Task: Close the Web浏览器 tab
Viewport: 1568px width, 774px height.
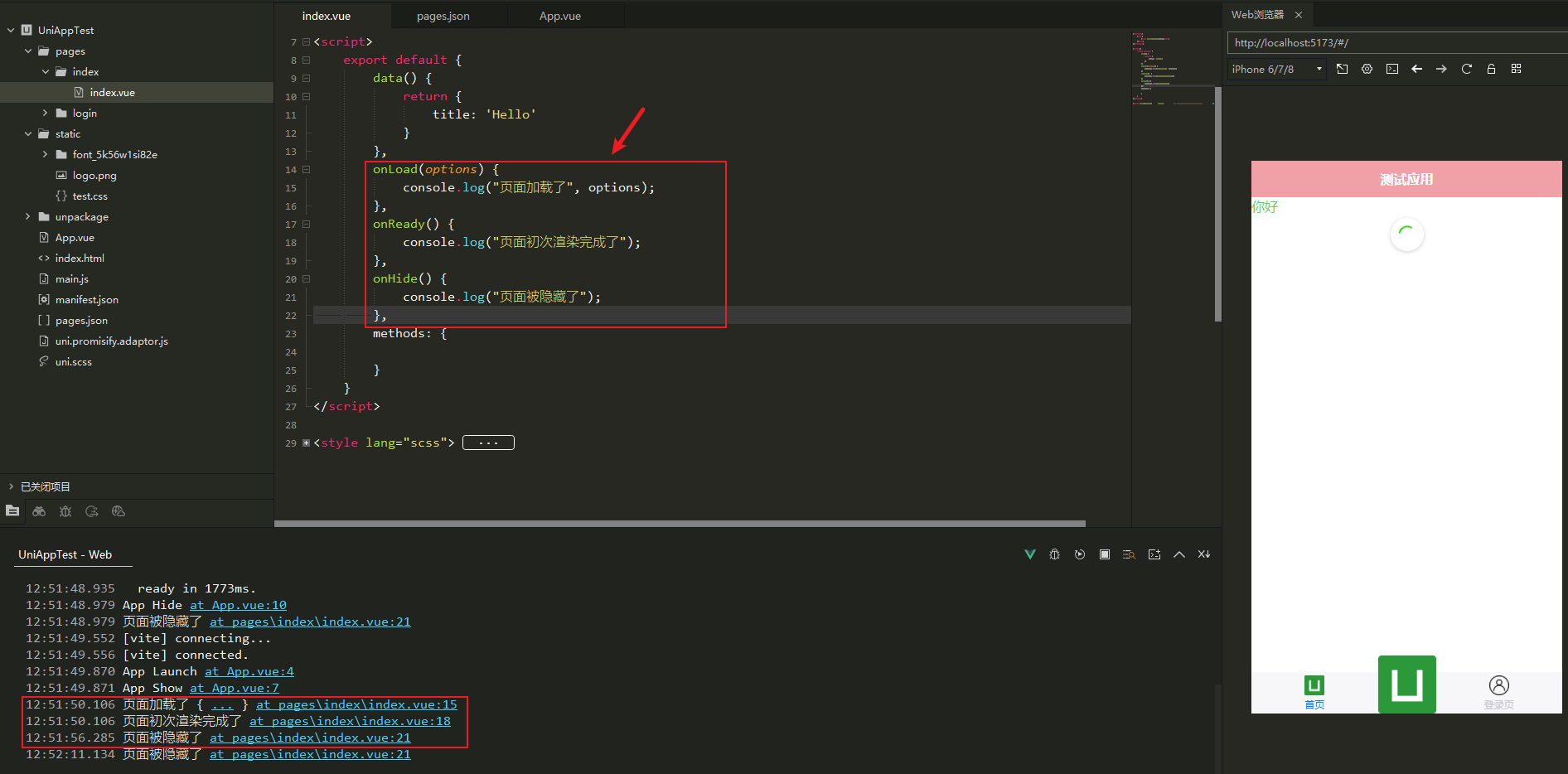Action: click(x=1299, y=15)
